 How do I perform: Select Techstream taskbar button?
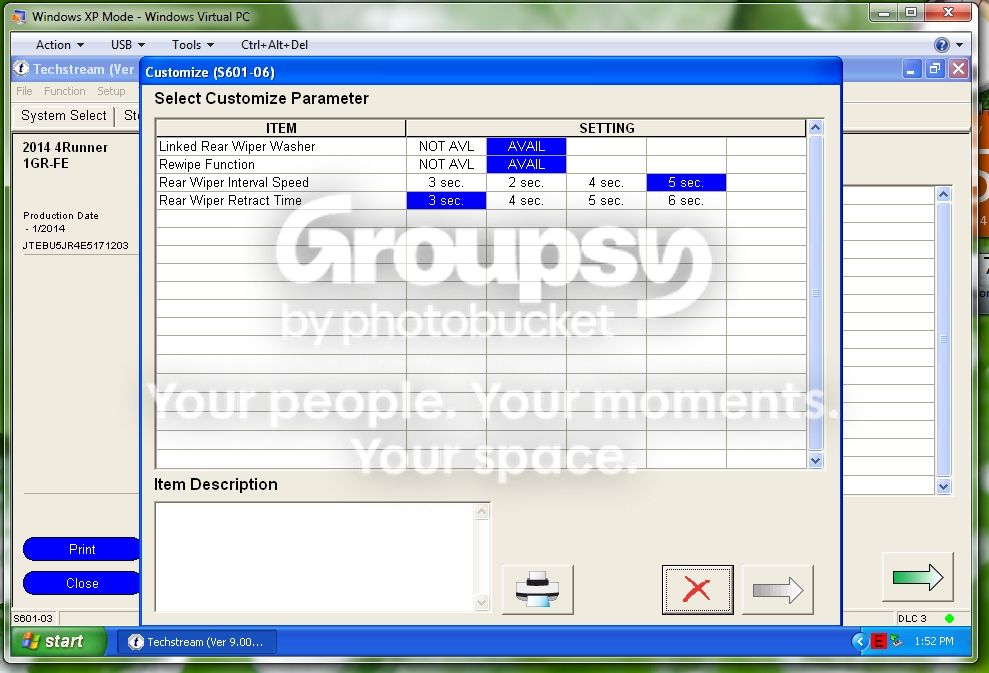[x=197, y=642]
